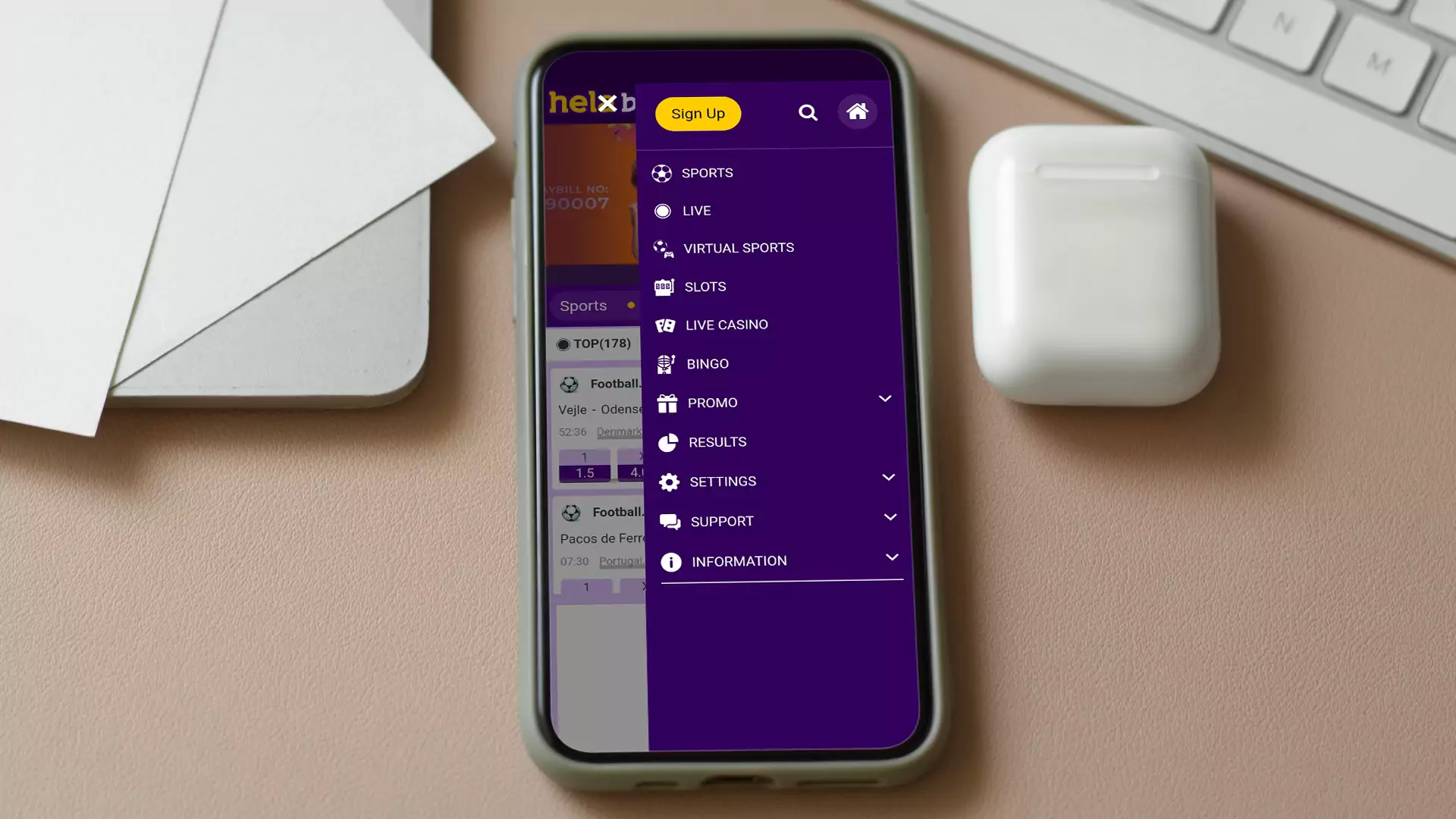Screen dimensions: 1456x819
Task: Click Sign Up yellow button
Action: (698, 112)
